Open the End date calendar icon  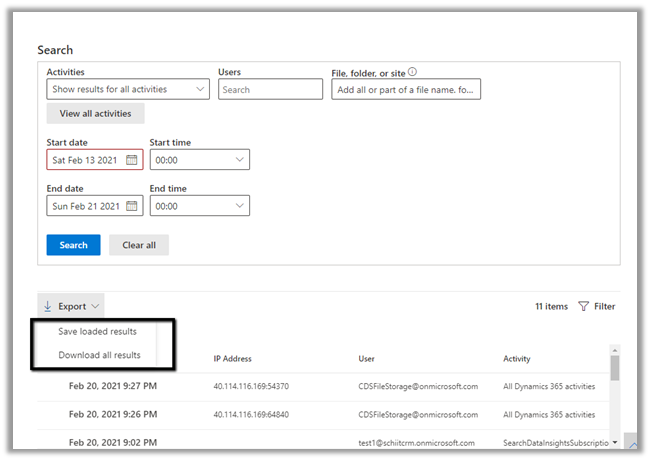point(132,206)
